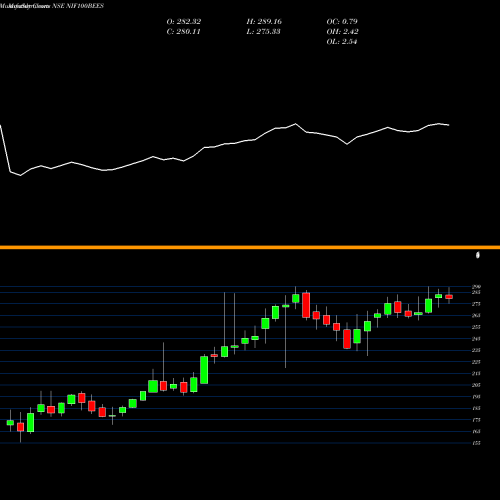Click the last red candlestick on the chart
500x500 pixels.
pos(449,297)
